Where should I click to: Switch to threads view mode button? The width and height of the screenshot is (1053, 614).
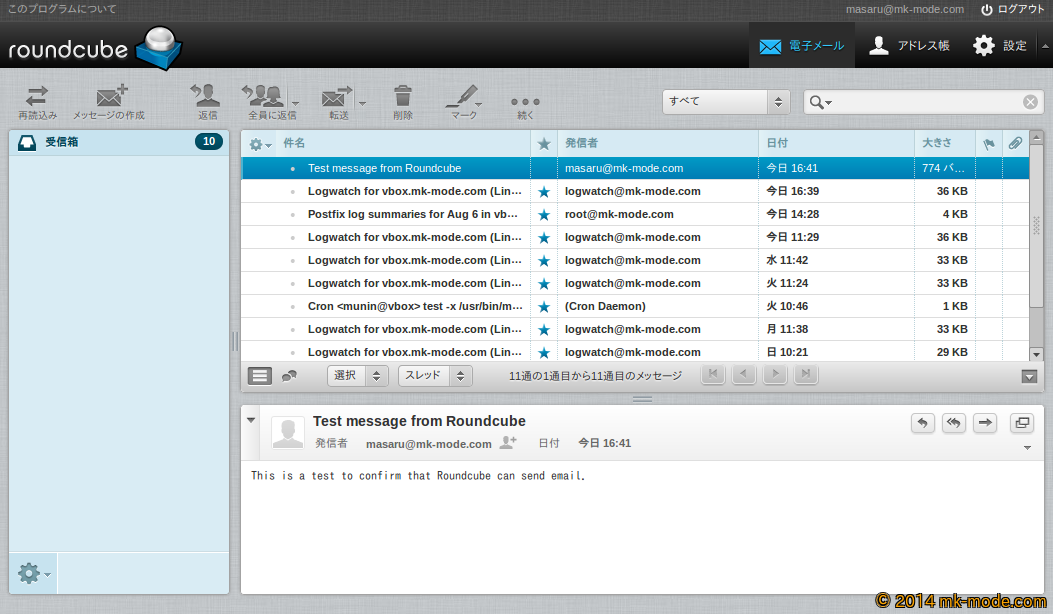(289, 376)
